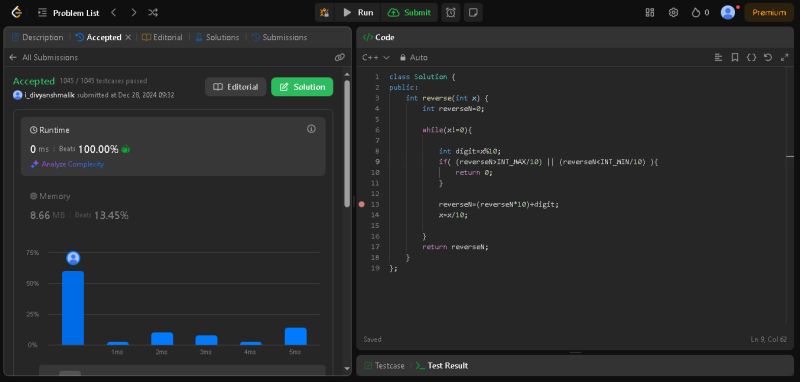Click on 'int digit=x%10;' code line
Image resolution: width=800 pixels, height=382 pixels.
(470, 151)
